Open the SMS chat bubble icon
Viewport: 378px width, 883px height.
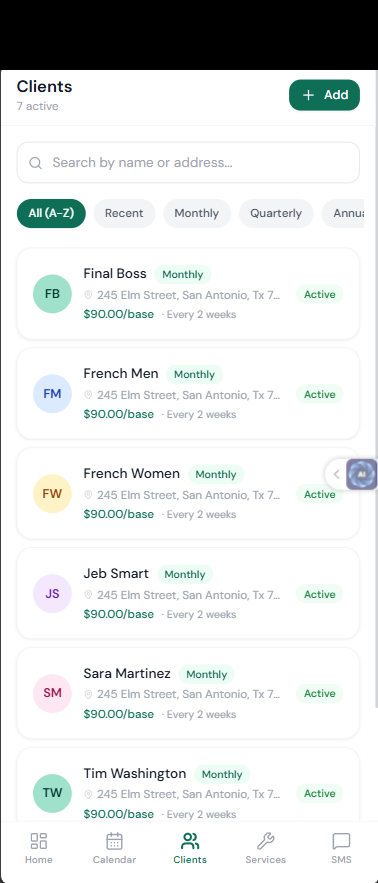341,841
